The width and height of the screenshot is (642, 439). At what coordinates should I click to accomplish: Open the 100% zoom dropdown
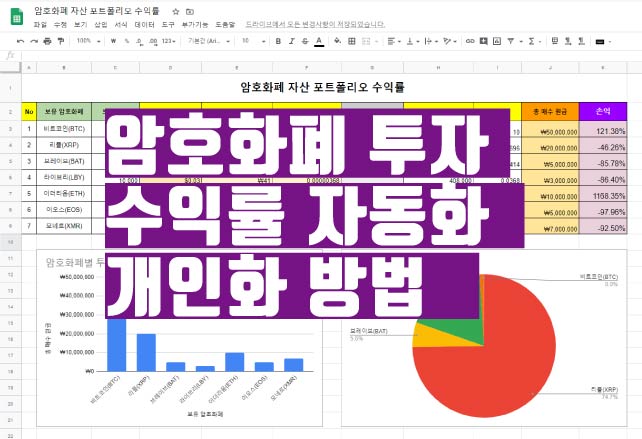88,41
